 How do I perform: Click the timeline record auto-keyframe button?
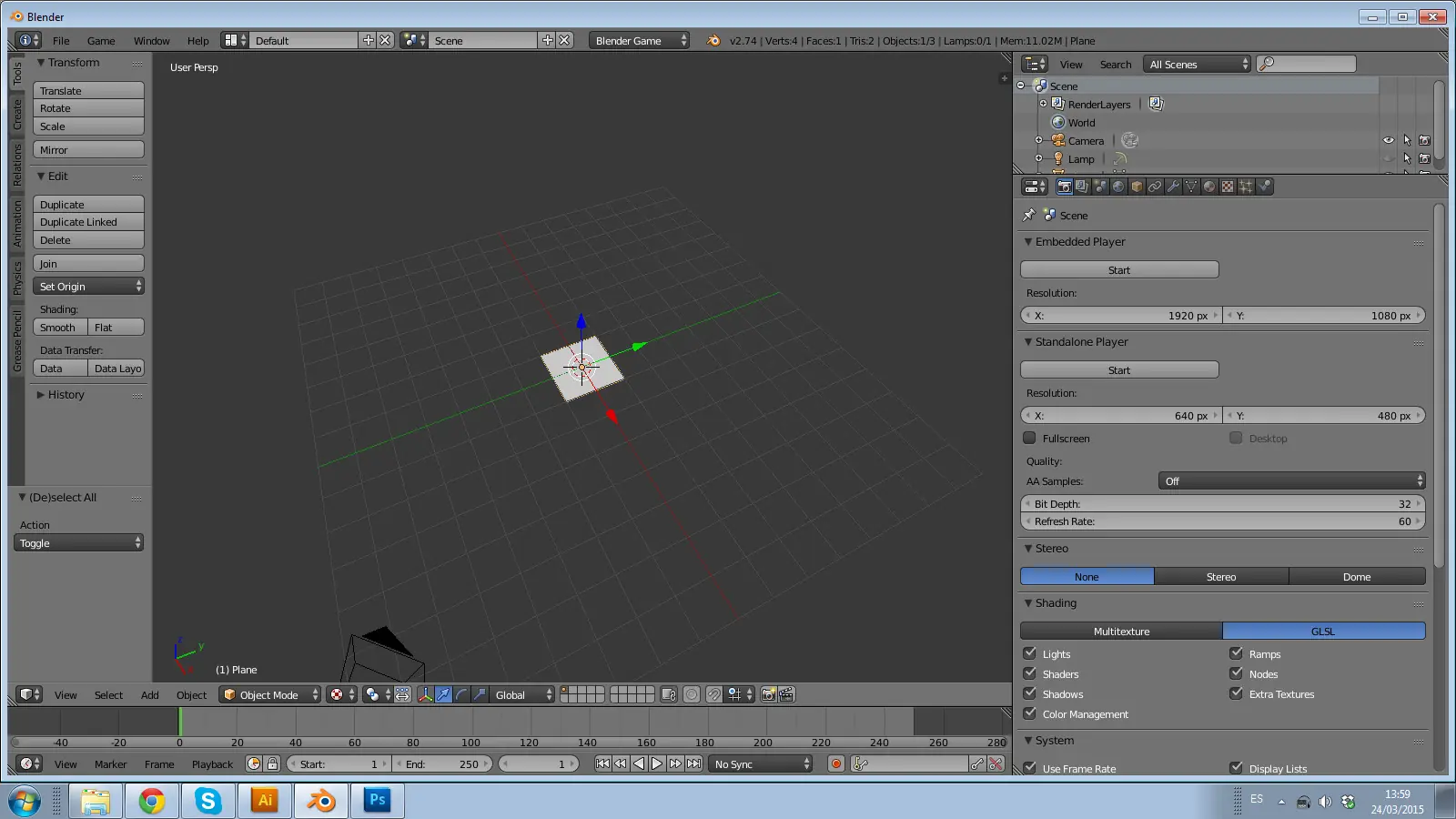pos(836,763)
